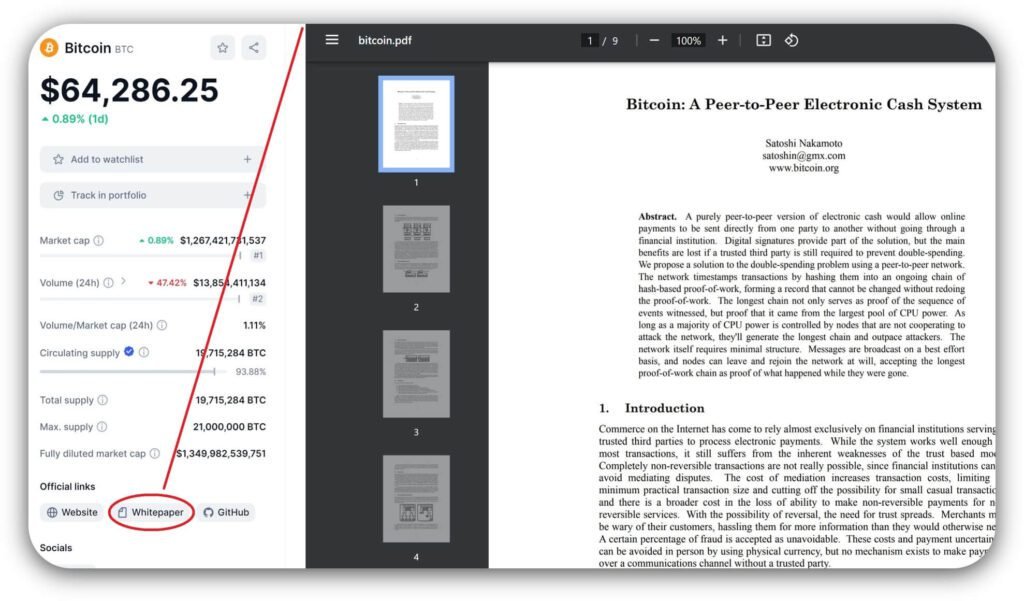Viewport: 1024px width, 601px height.
Task: Open the Whitepaper link
Action: [151, 512]
